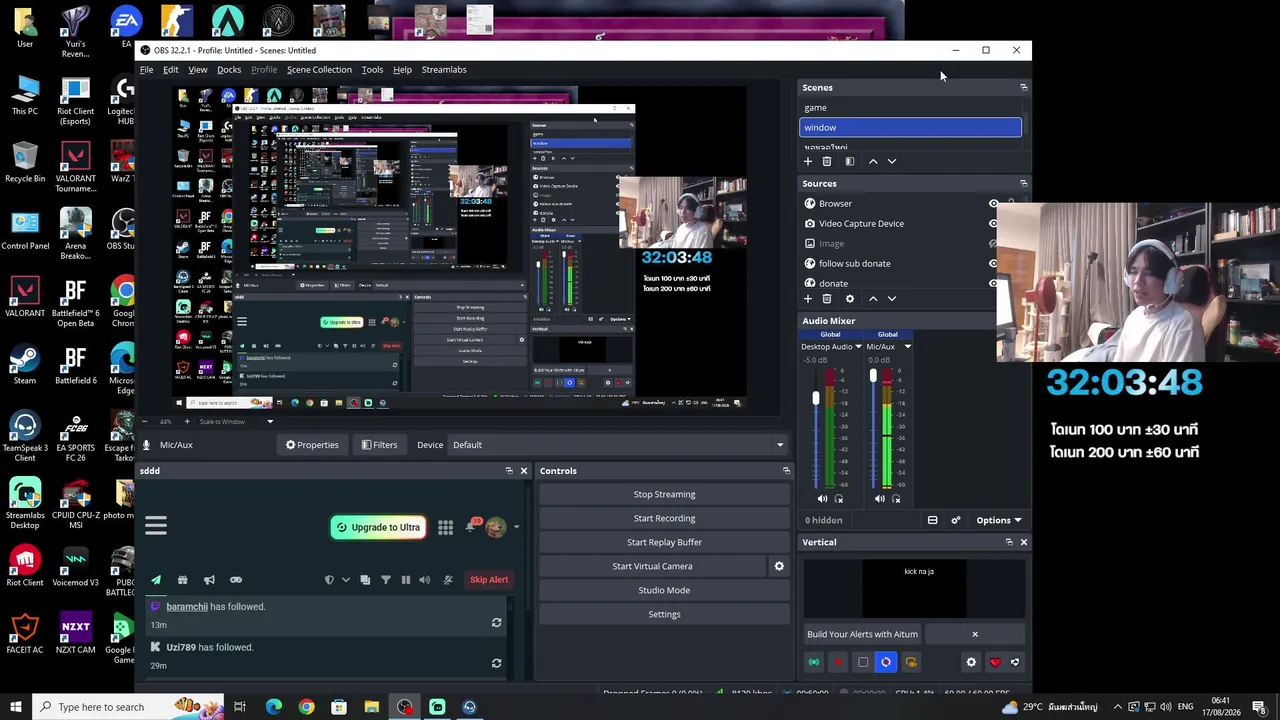The height and width of the screenshot is (720, 1280).
Task: Open OBS Settings from Controls
Action: [x=664, y=614]
